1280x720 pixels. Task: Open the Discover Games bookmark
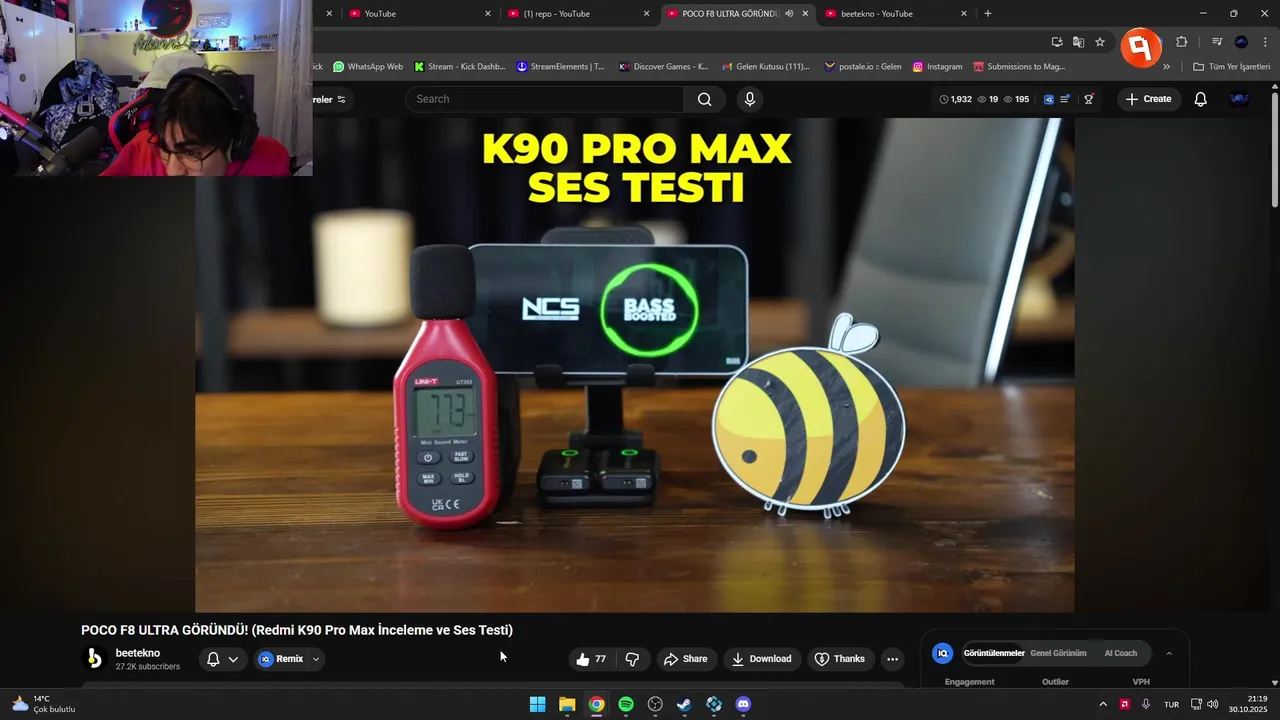pos(663,67)
